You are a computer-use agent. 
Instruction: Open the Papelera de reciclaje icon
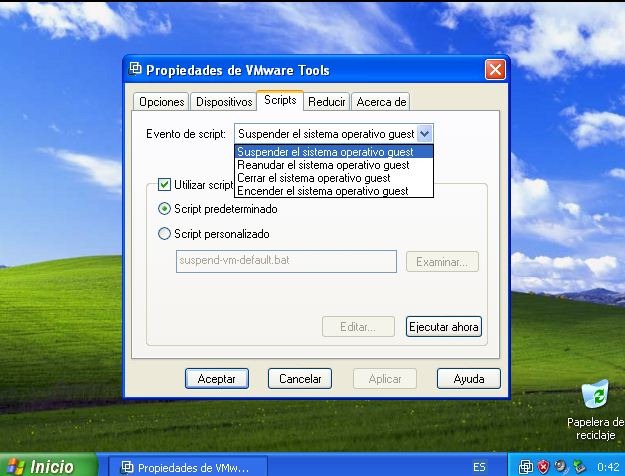(595, 410)
